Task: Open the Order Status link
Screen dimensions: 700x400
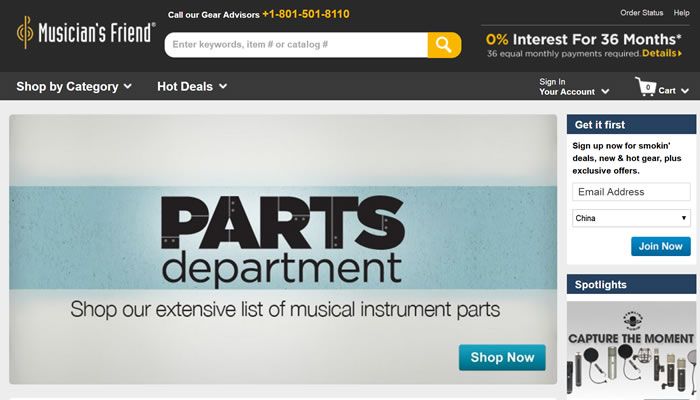Action: 641,13
